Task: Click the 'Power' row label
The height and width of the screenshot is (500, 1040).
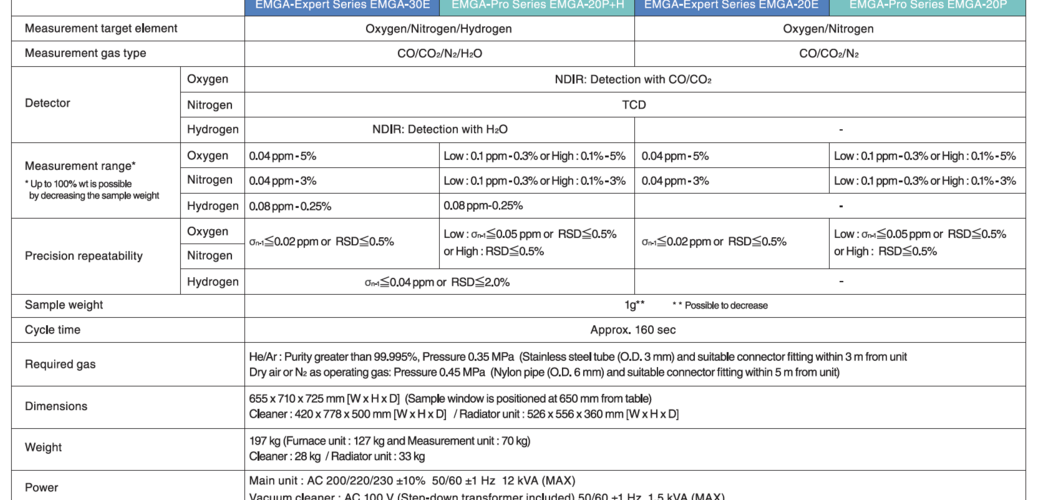Action: point(41,487)
